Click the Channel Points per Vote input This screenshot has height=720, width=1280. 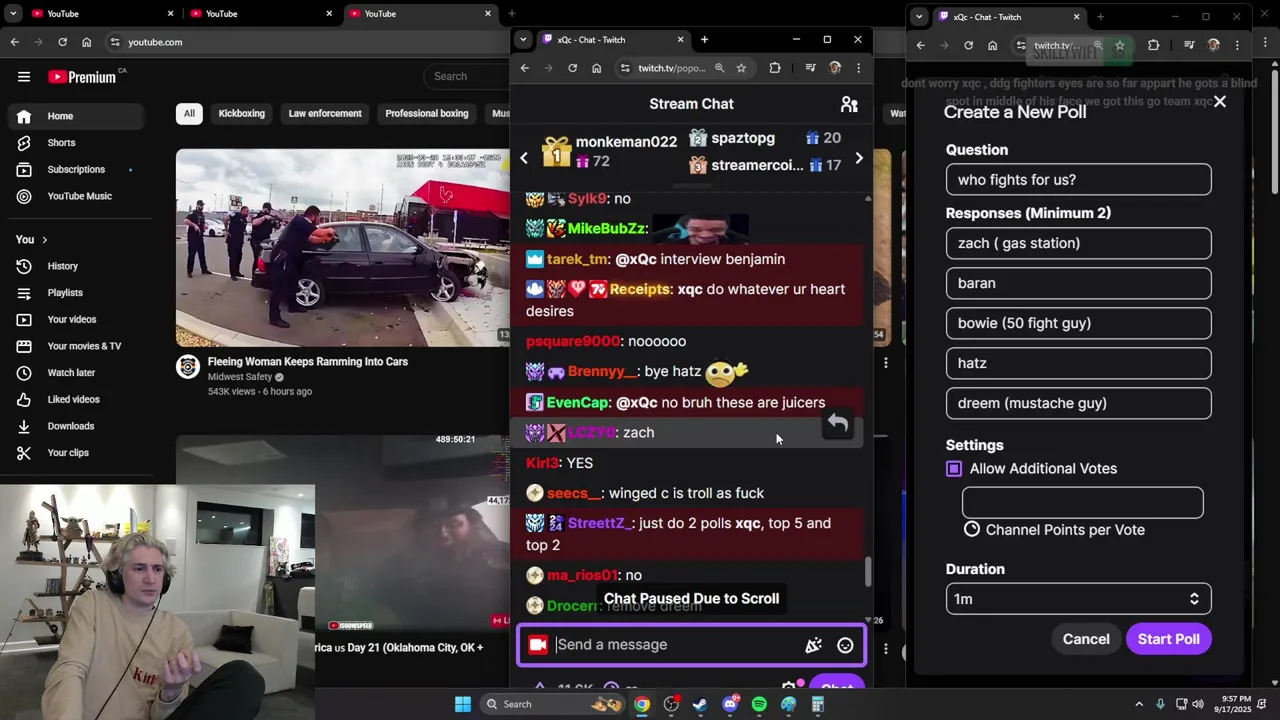point(1082,502)
